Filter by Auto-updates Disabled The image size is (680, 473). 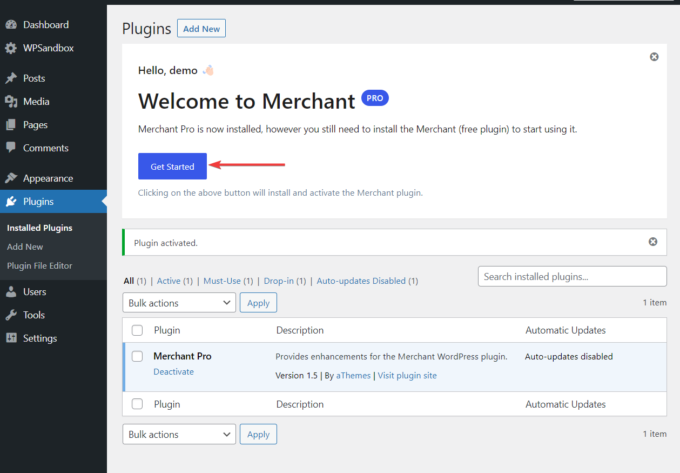[x=361, y=281]
